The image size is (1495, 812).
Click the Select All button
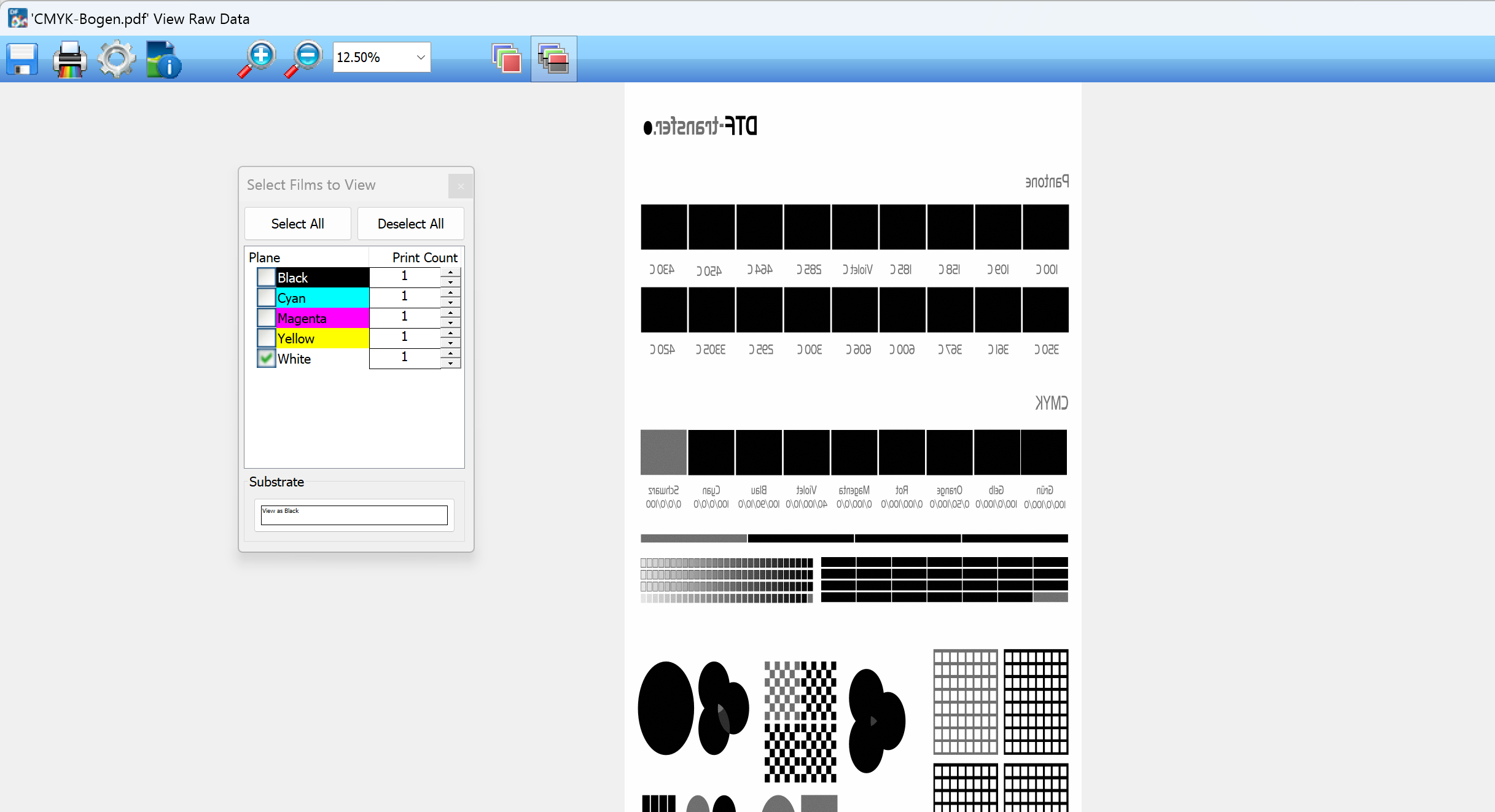point(298,224)
